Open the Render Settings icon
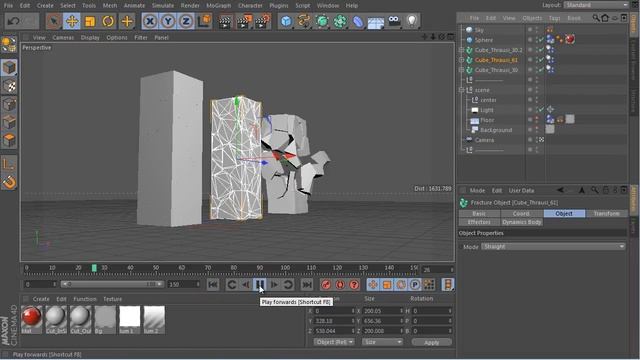Viewport: 640px width, 360px height. tap(262, 21)
